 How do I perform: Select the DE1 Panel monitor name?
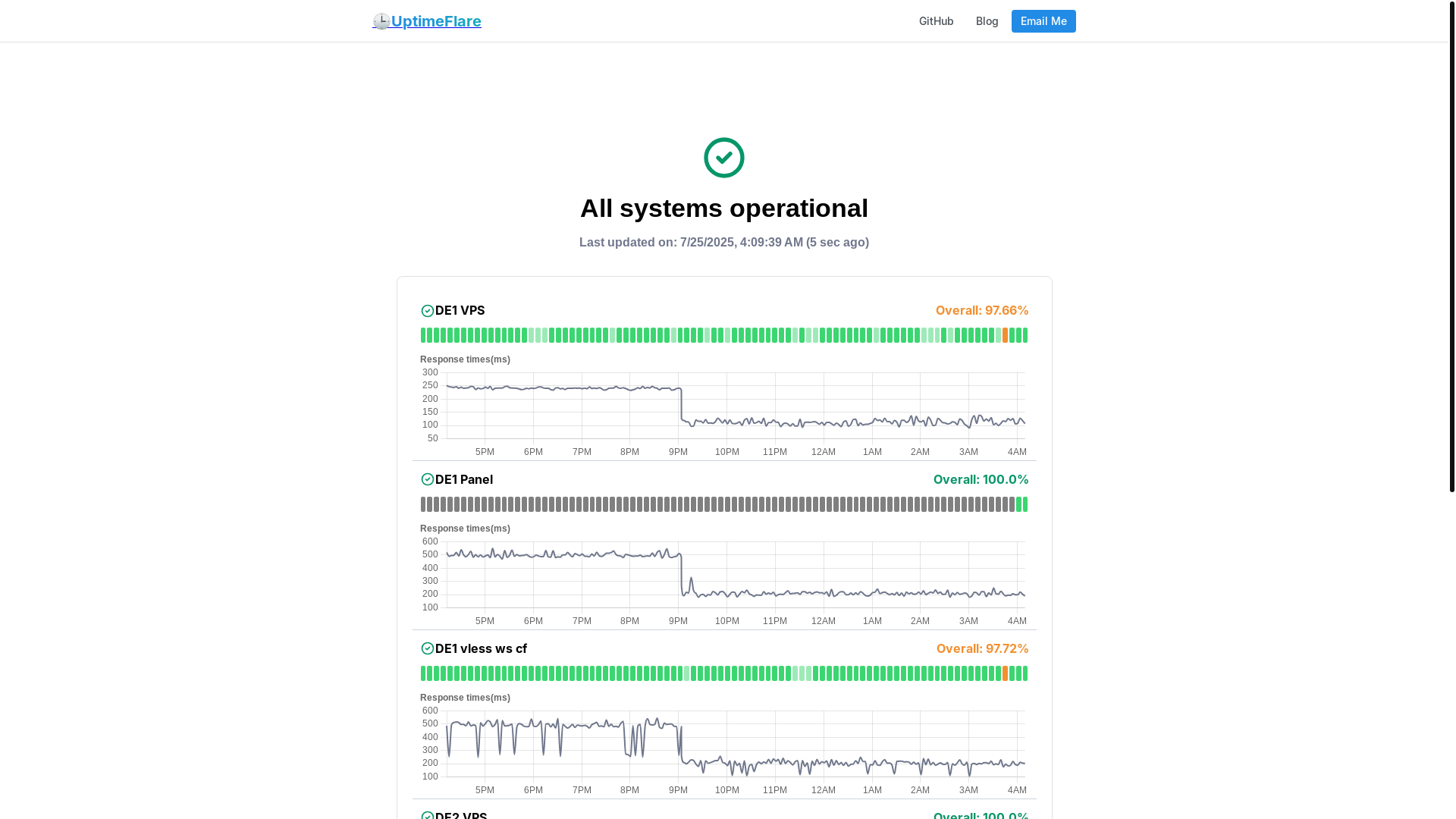(x=464, y=479)
